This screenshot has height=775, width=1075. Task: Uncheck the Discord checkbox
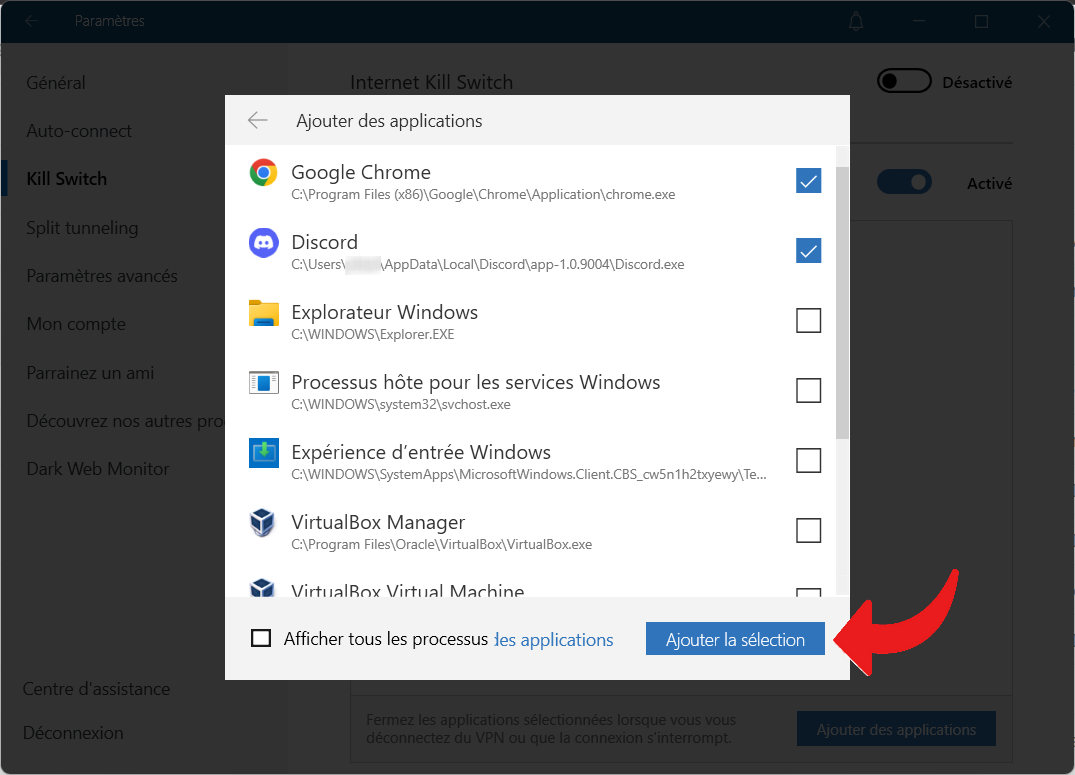point(808,251)
